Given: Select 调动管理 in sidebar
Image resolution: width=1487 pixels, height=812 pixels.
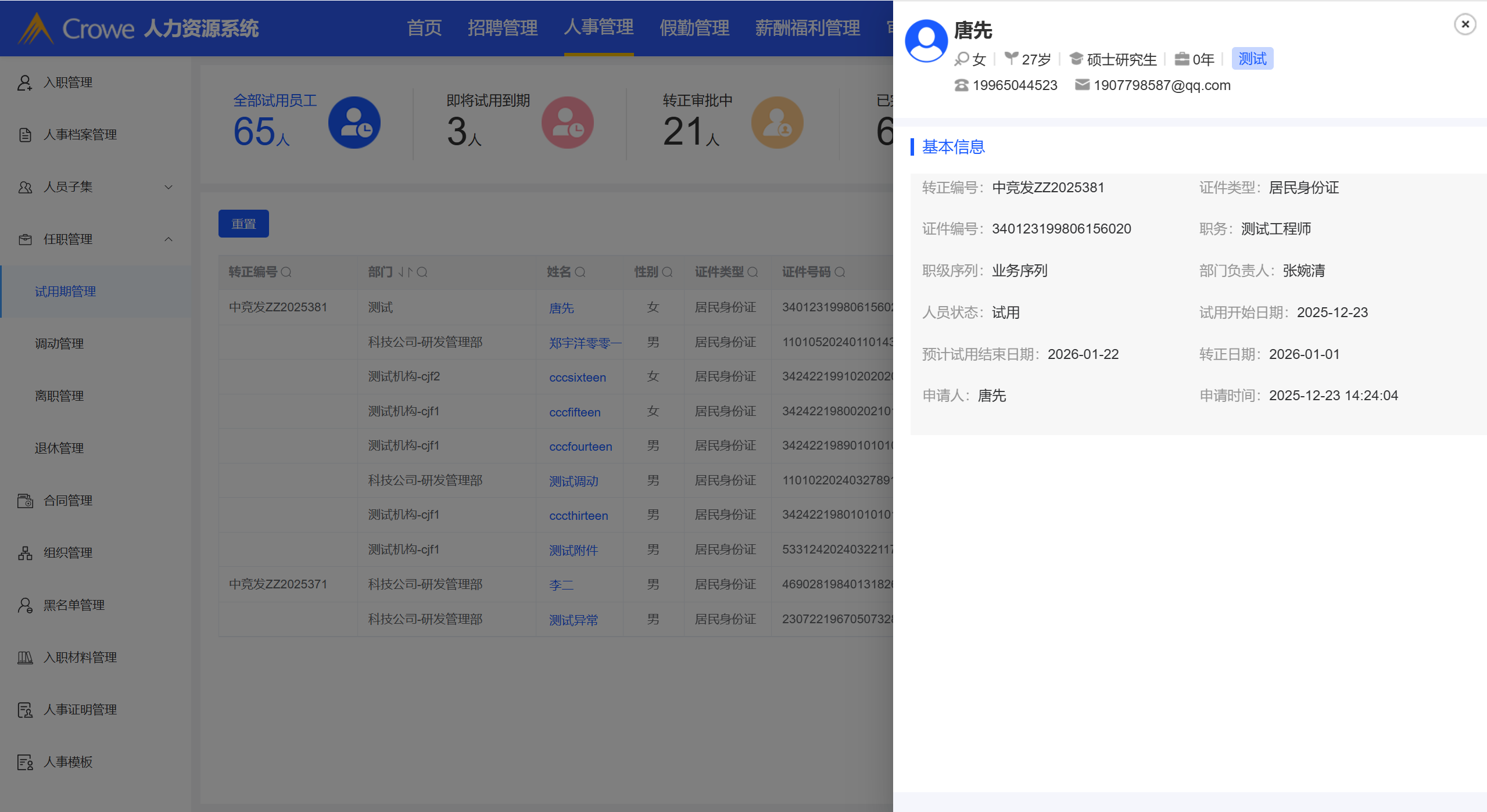Looking at the screenshot, I should [59, 344].
